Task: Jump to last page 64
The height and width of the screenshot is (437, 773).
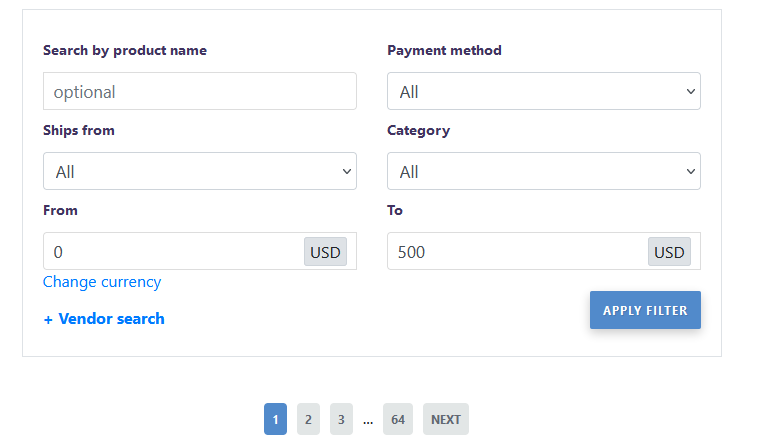Action: coord(398,419)
